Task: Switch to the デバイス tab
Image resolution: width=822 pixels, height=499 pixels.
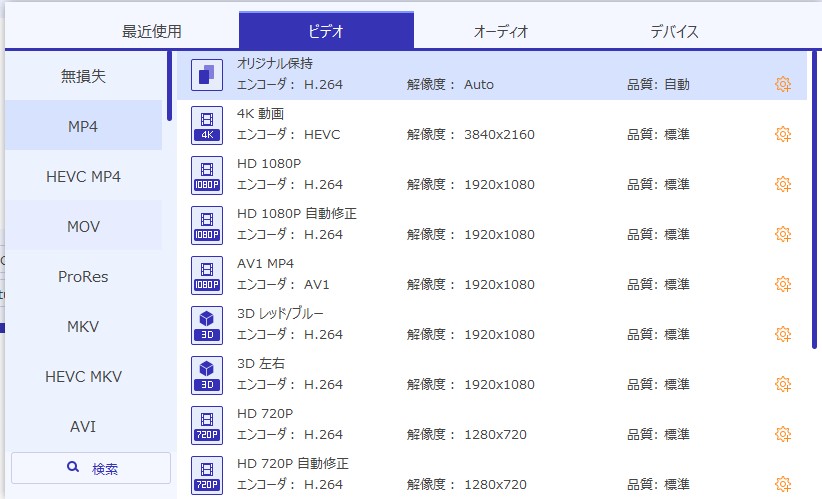Action: click(x=675, y=31)
